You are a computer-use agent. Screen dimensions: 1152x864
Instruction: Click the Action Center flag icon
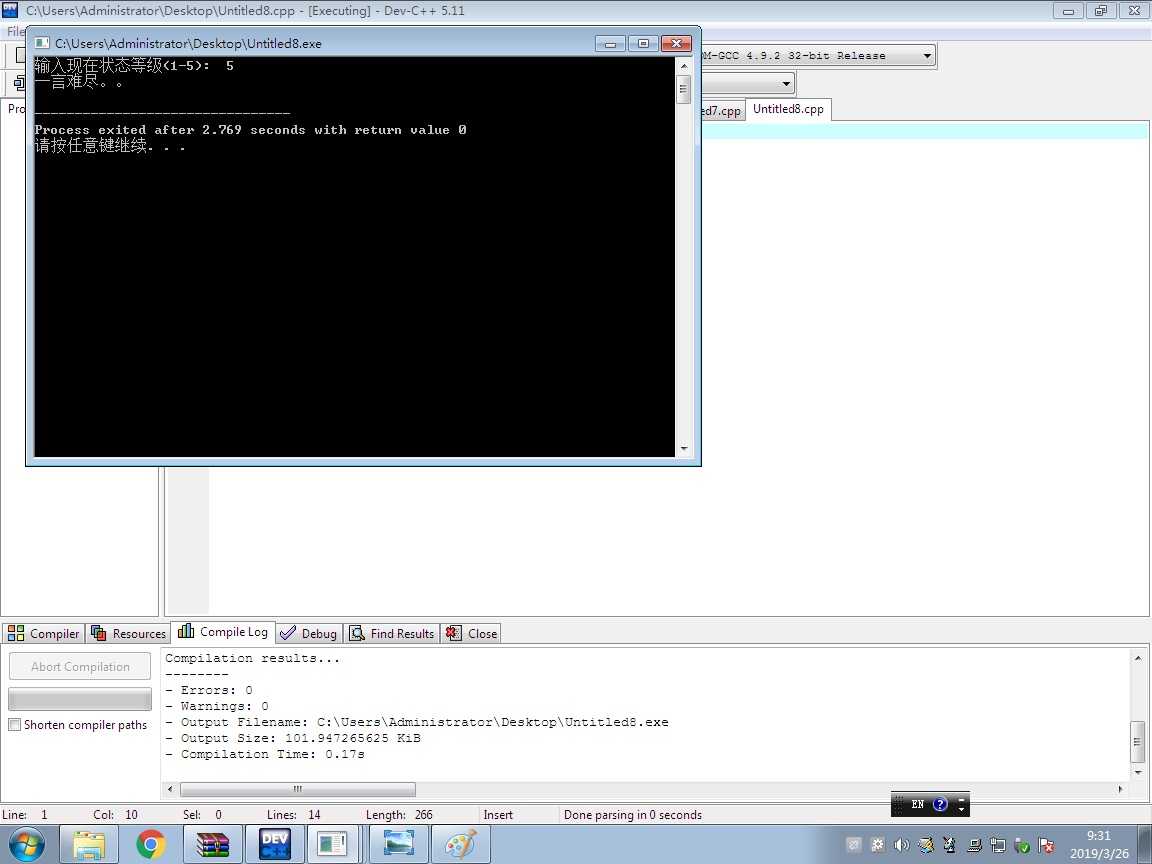[1047, 845]
